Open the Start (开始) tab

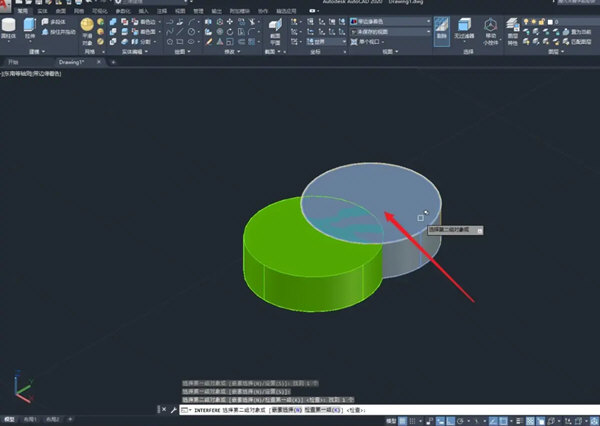(14, 62)
